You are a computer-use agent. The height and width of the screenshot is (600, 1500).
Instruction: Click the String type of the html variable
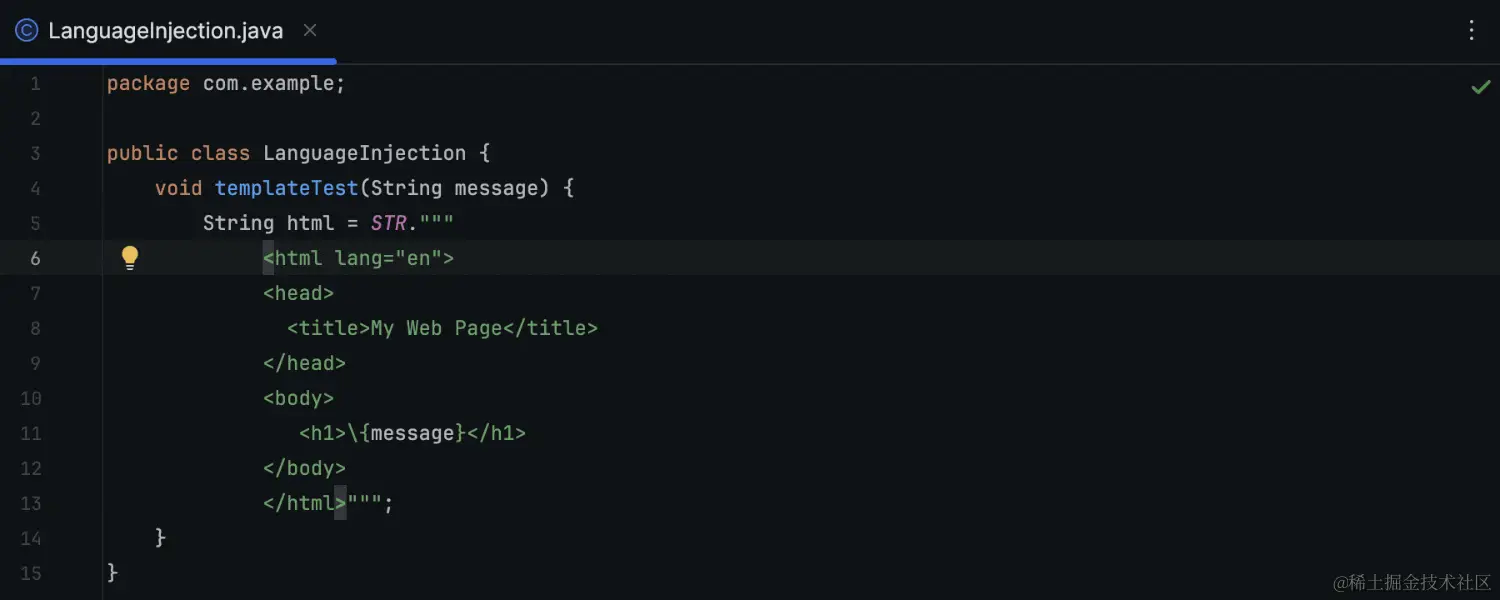pos(239,222)
